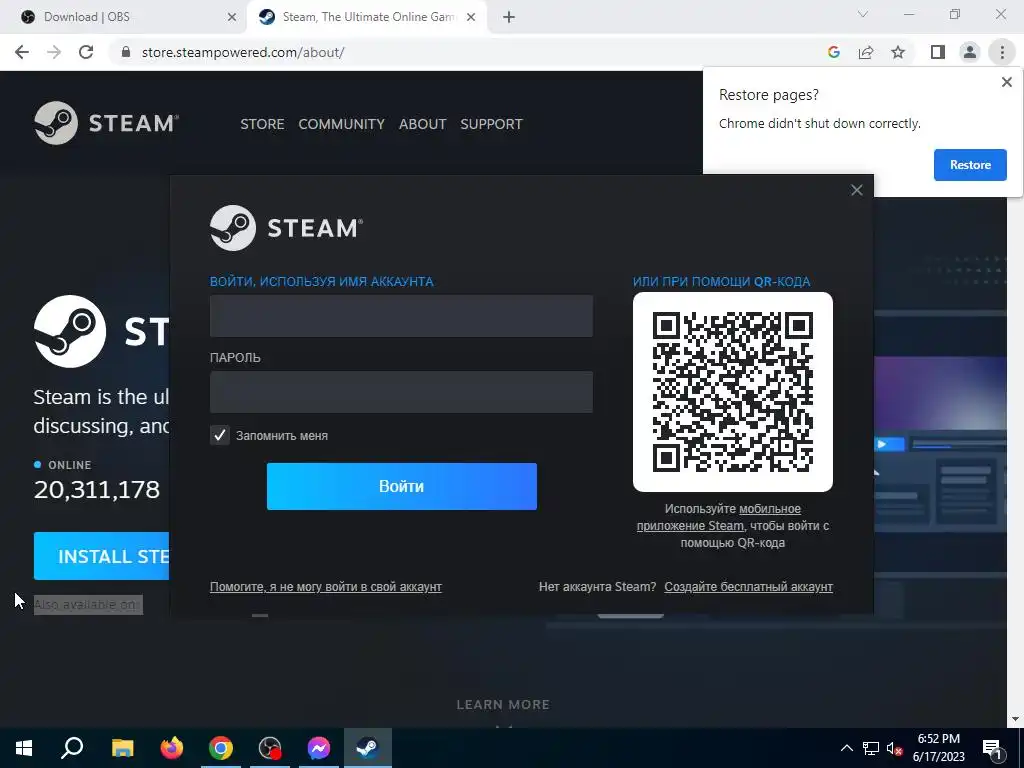Open File Explorer from taskbar
The width and height of the screenshot is (1024, 768).
point(122,748)
